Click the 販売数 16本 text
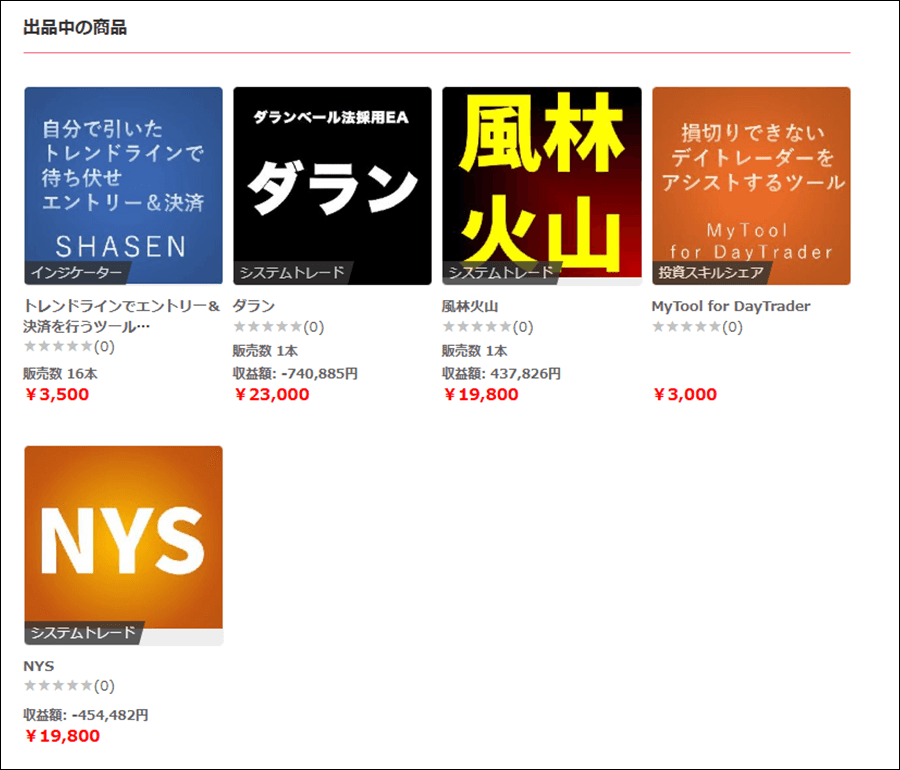The width and height of the screenshot is (900, 770). click(60, 374)
